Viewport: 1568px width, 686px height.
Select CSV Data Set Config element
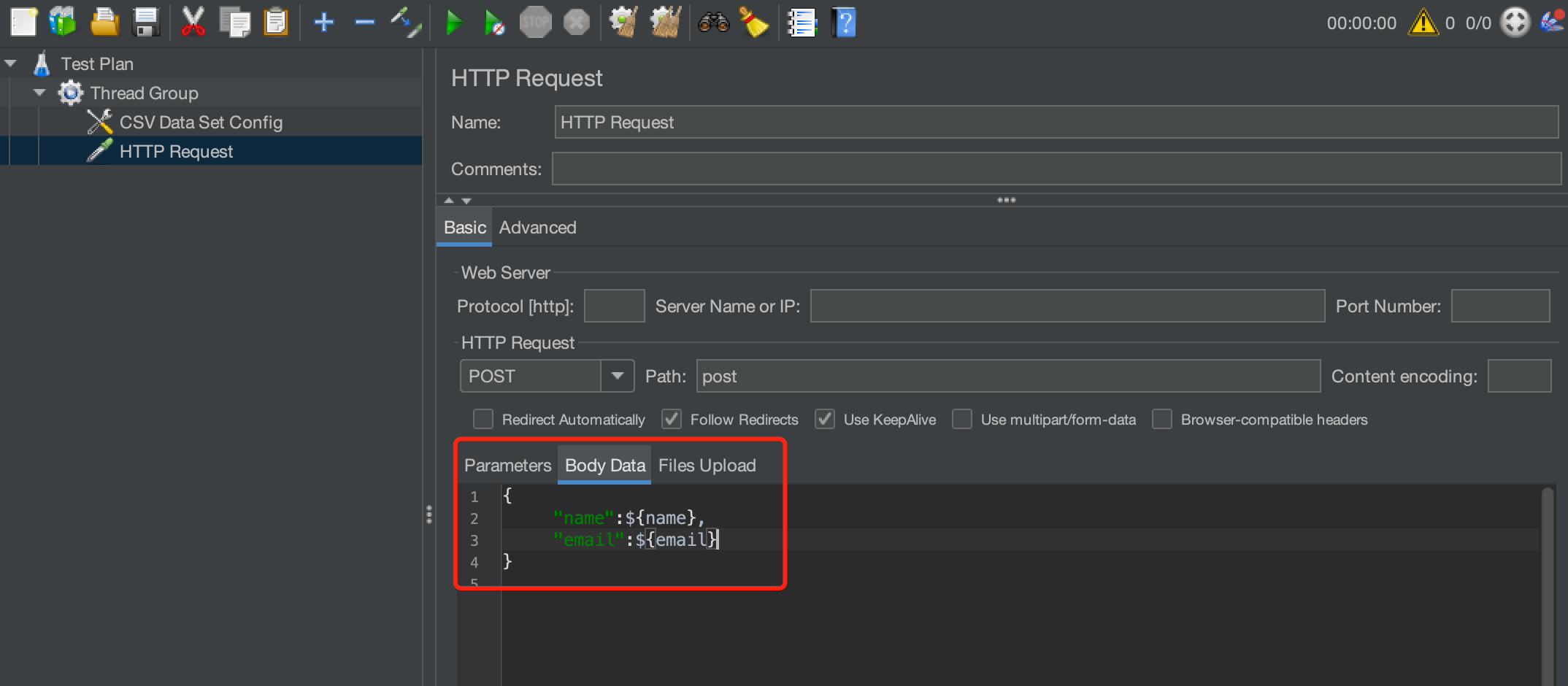201,122
